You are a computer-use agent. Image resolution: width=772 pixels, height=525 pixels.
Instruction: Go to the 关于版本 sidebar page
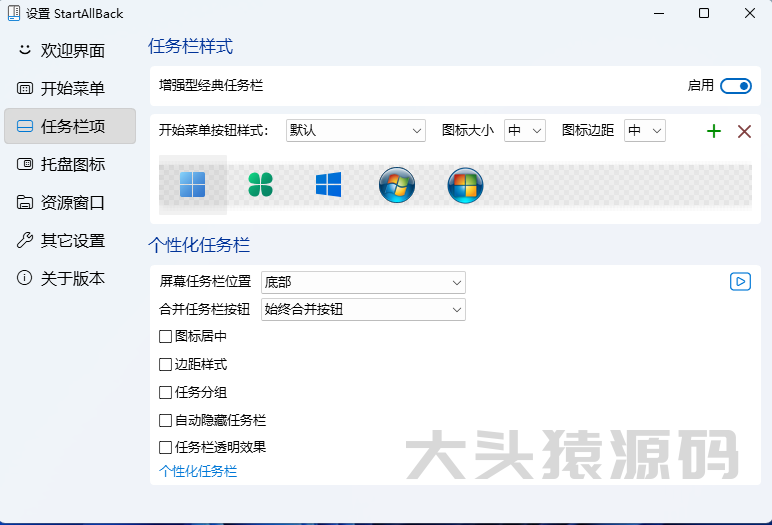[x=70, y=278]
